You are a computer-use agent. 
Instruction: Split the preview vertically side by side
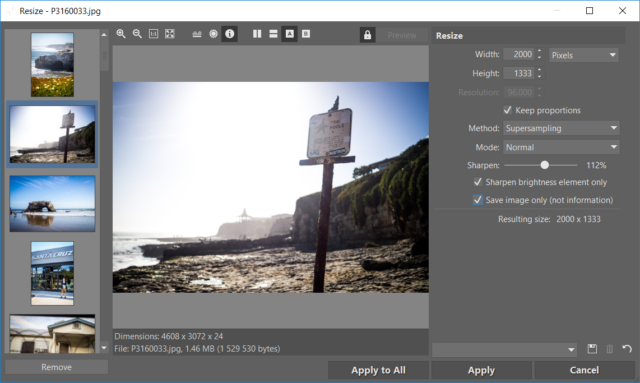pyautogui.click(x=257, y=34)
